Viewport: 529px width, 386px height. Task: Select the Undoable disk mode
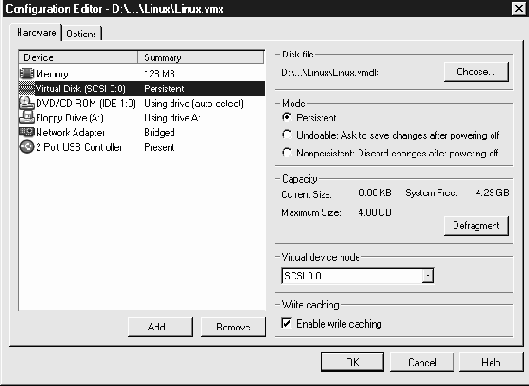[287, 135]
